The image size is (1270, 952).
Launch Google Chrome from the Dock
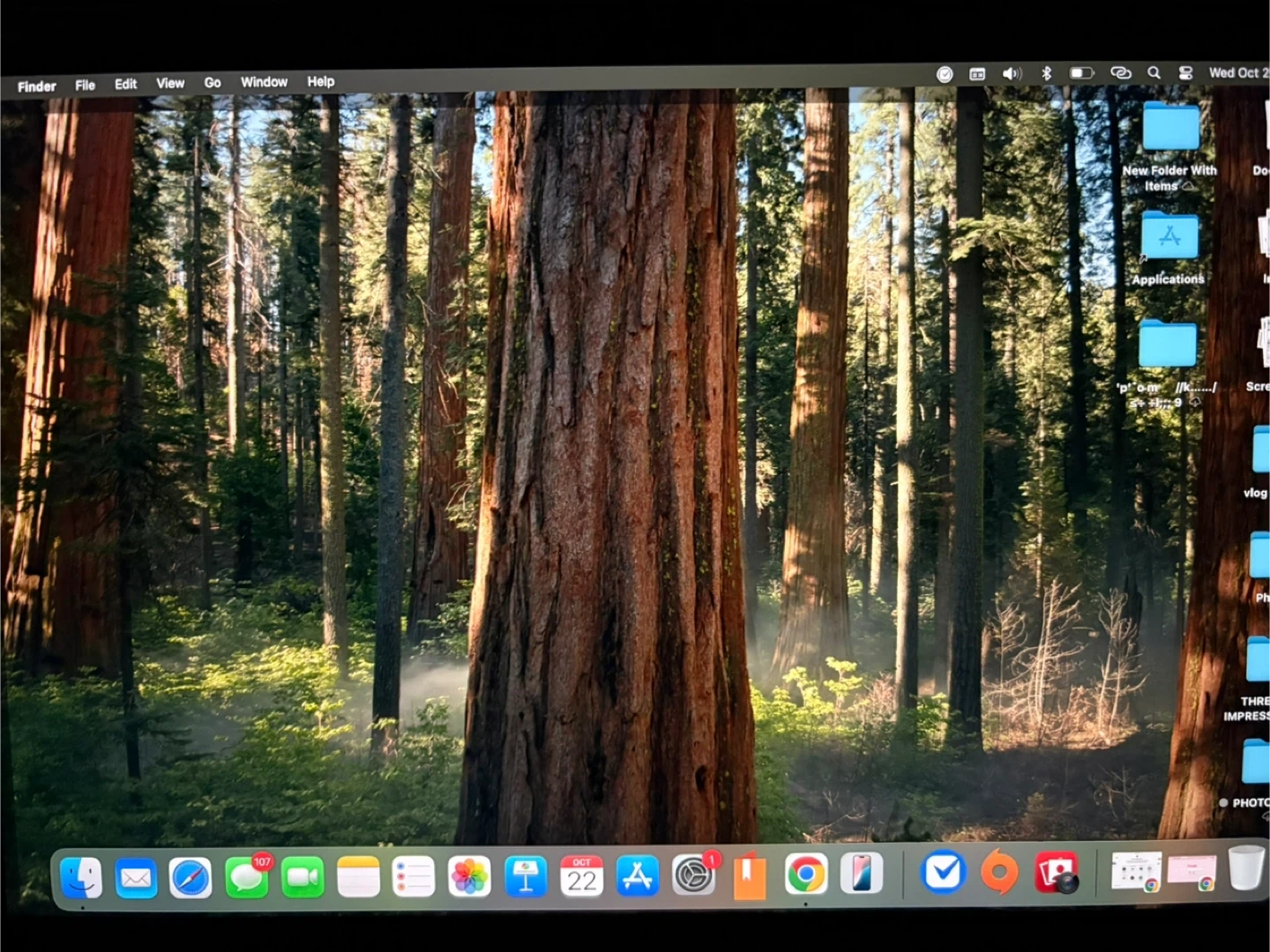coord(806,875)
